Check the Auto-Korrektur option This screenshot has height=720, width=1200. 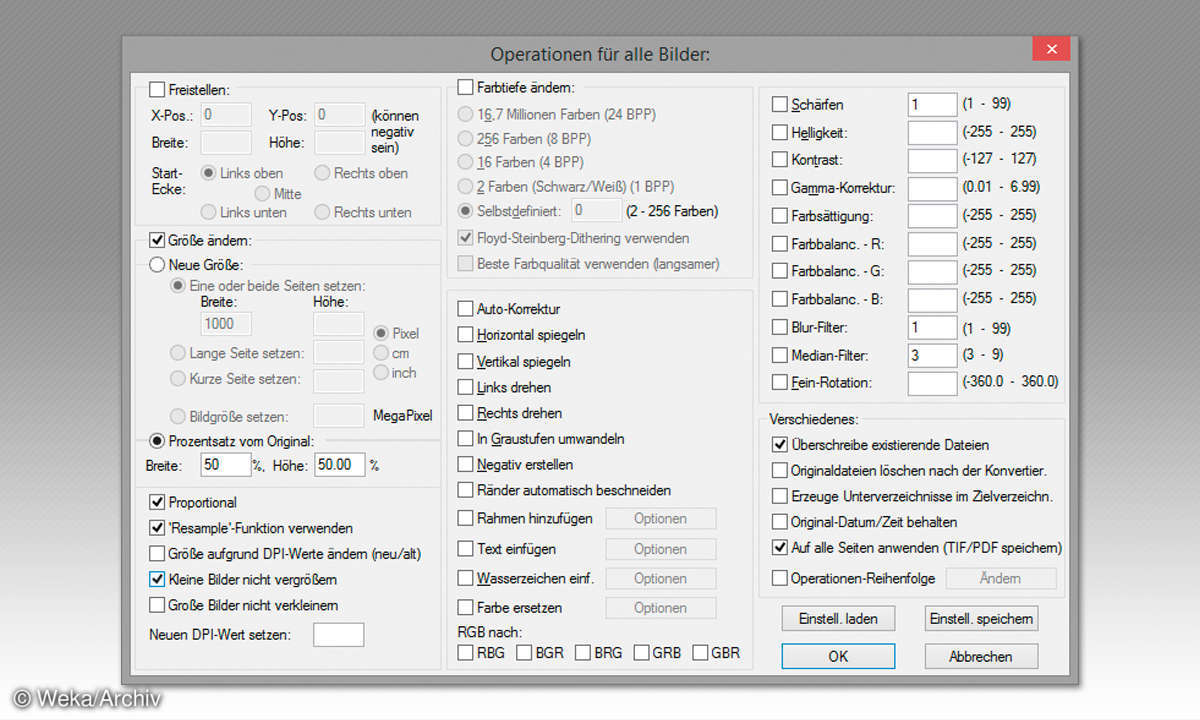(x=465, y=309)
